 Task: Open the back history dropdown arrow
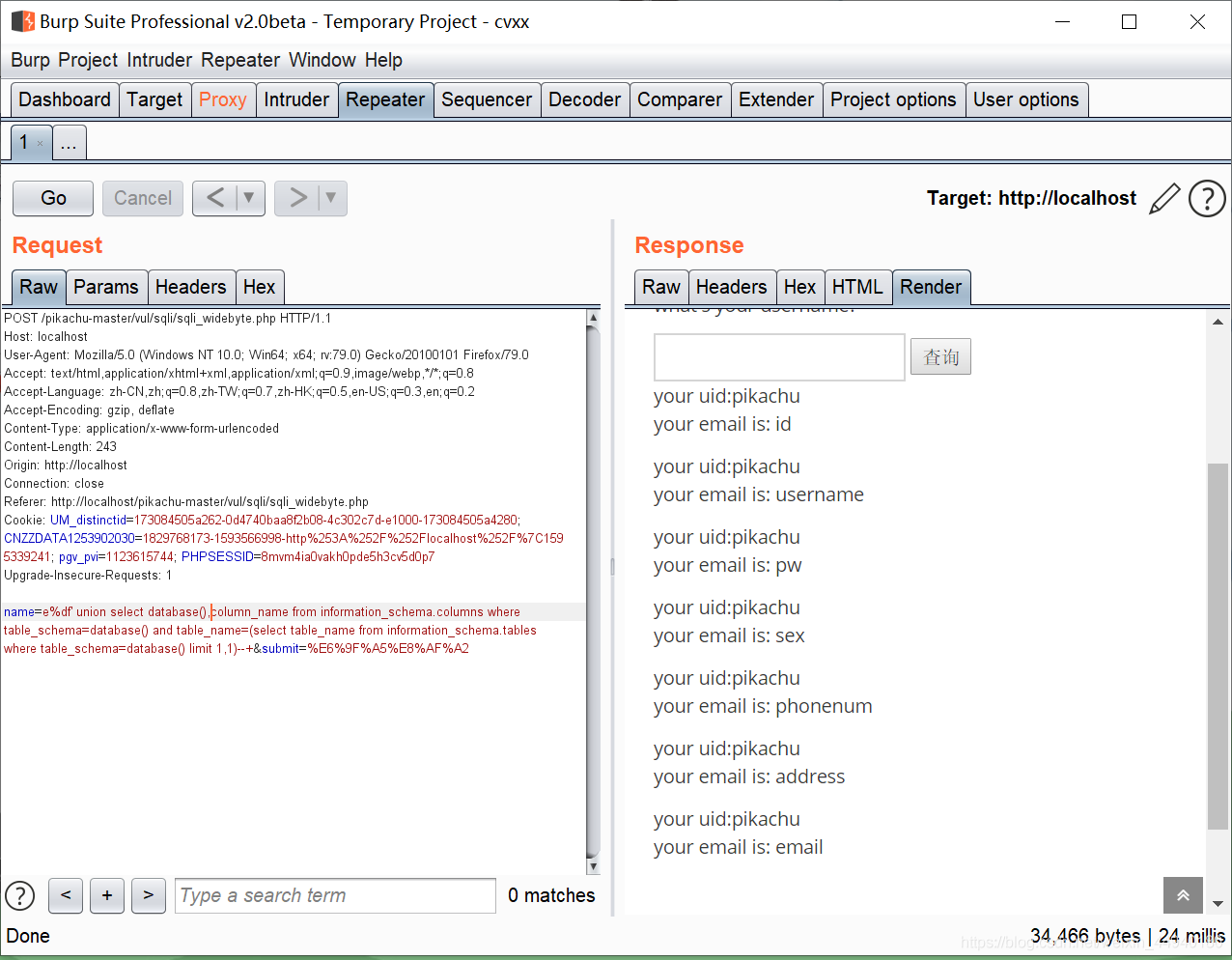249,198
